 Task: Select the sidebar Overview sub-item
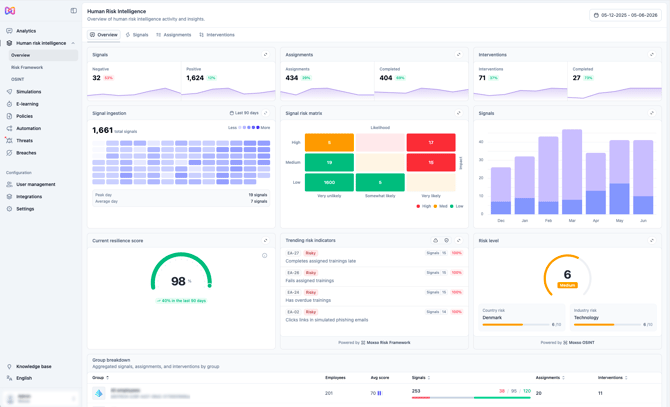[x=43, y=55]
